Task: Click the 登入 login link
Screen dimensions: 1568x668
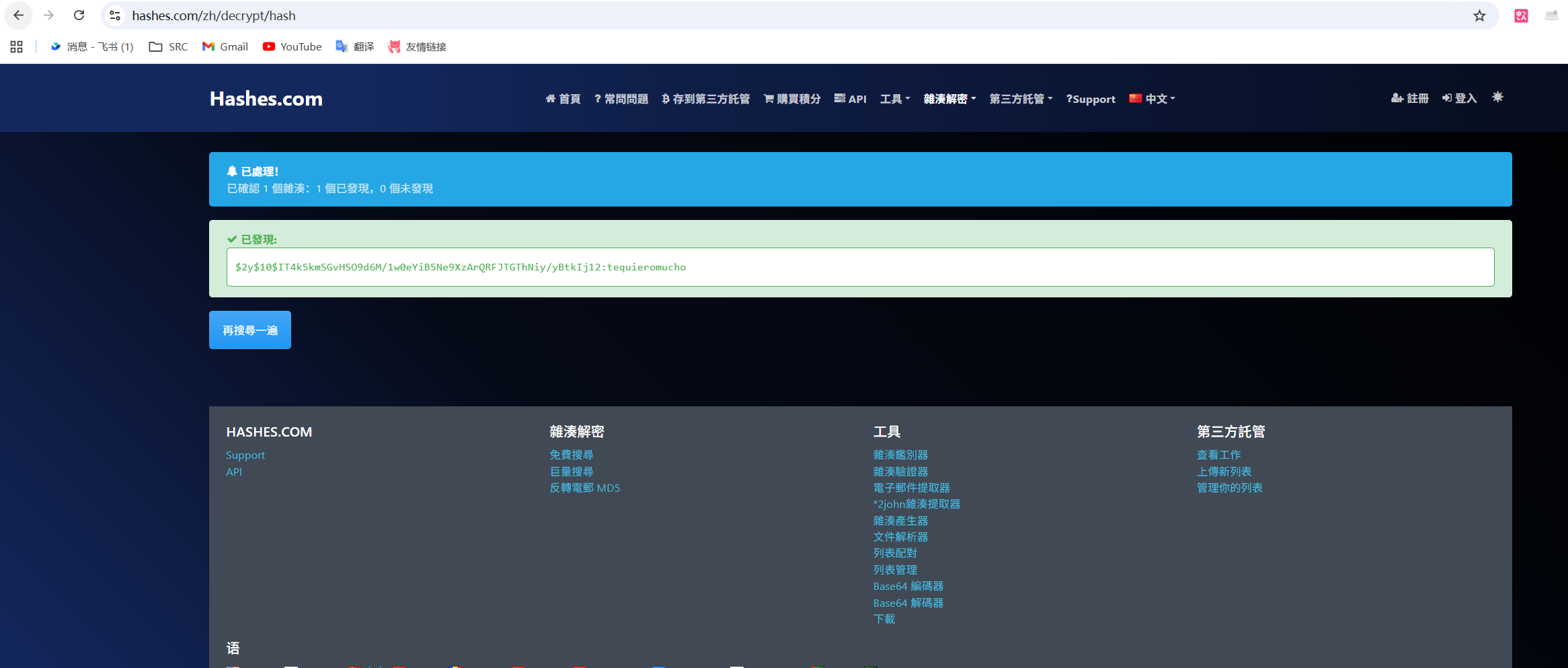Action: (x=1459, y=98)
